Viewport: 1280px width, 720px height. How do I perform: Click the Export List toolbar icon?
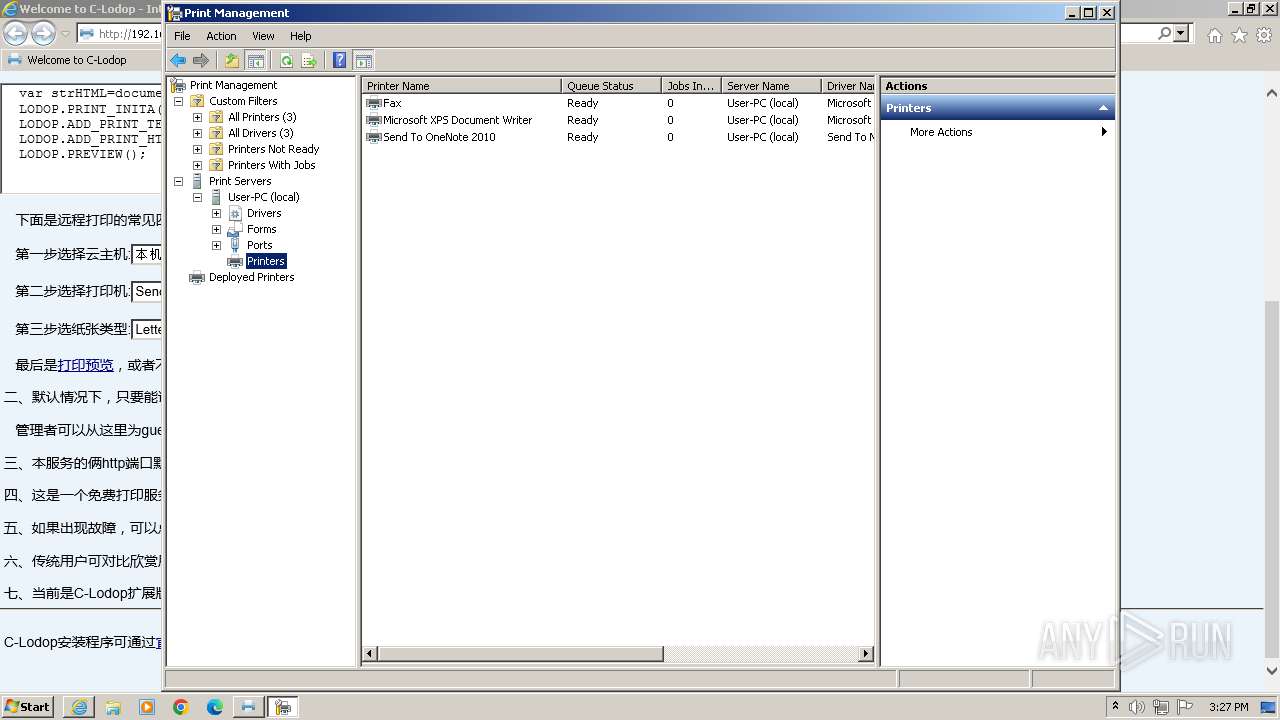click(309, 61)
